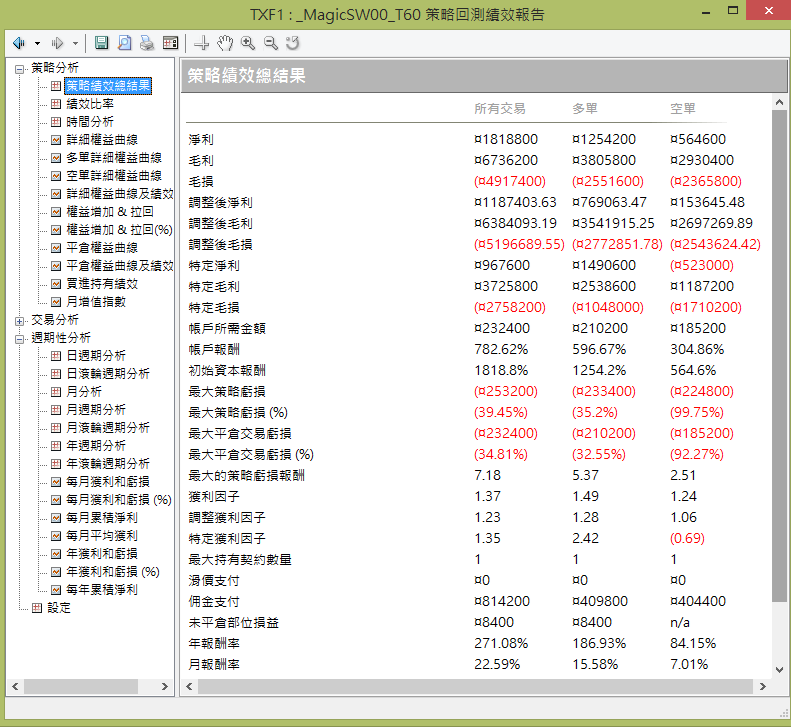Image resolution: width=791 pixels, height=727 pixels.
Task: Click the 最大策略虧損 (%) row label
Action: coord(238,413)
